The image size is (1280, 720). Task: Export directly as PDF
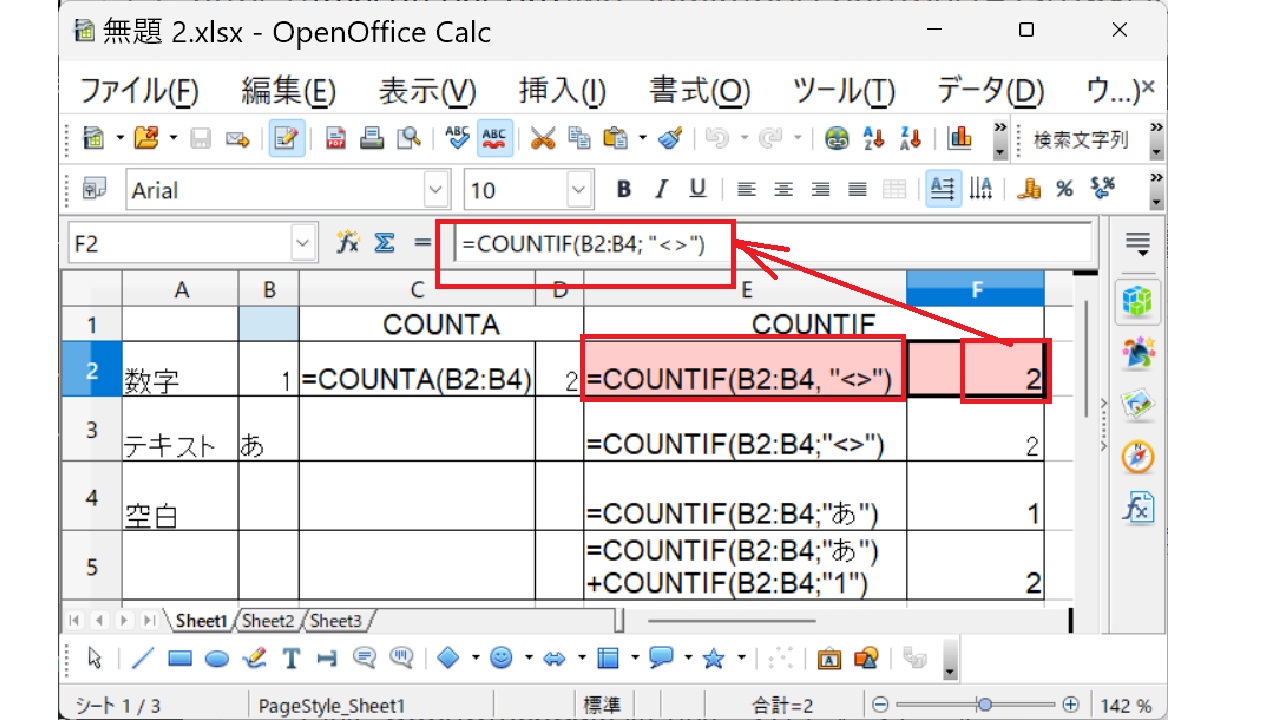tap(337, 138)
